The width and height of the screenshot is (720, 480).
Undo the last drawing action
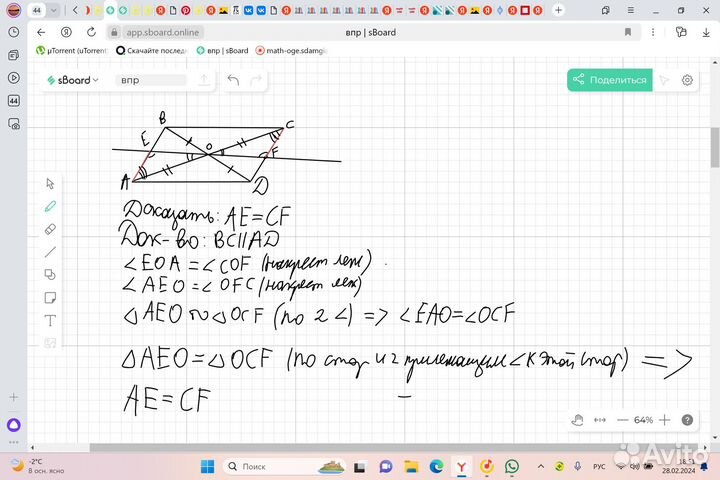[233, 80]
